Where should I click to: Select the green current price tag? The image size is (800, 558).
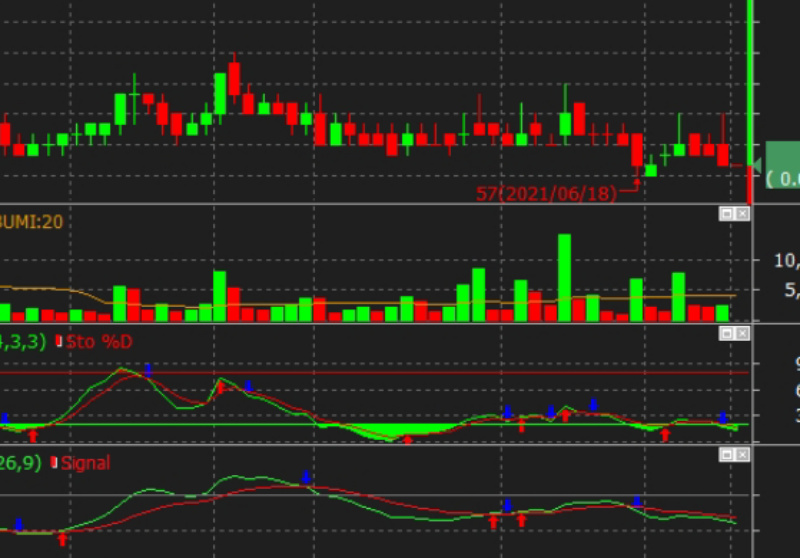[781, 165]
